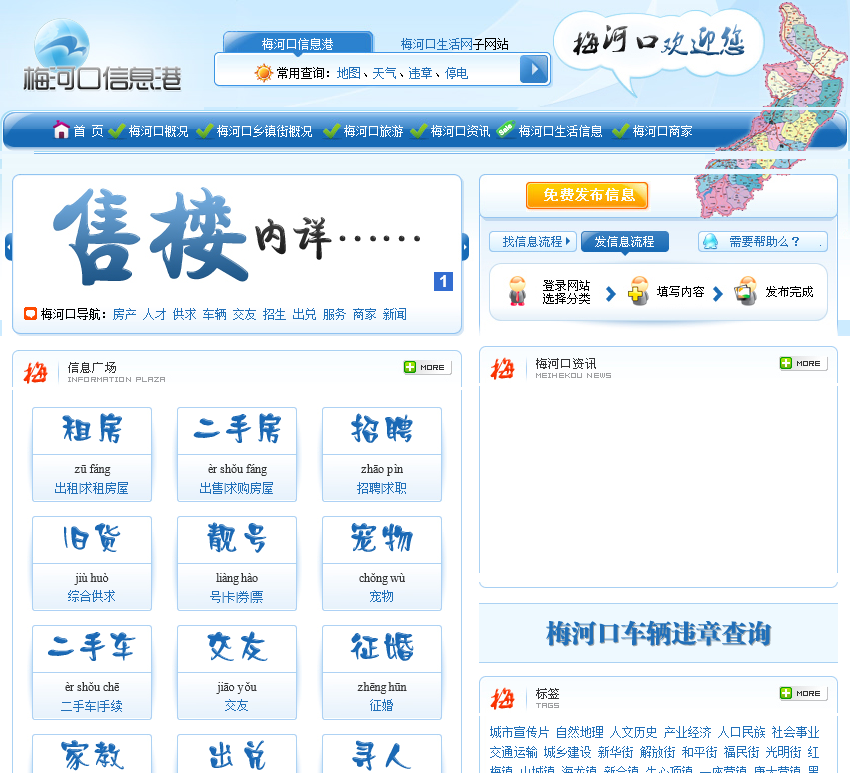The width and height of the screenshot is (850, 773).
Task: Click the 出租求租房屋 link
Action: pos(92,488)
